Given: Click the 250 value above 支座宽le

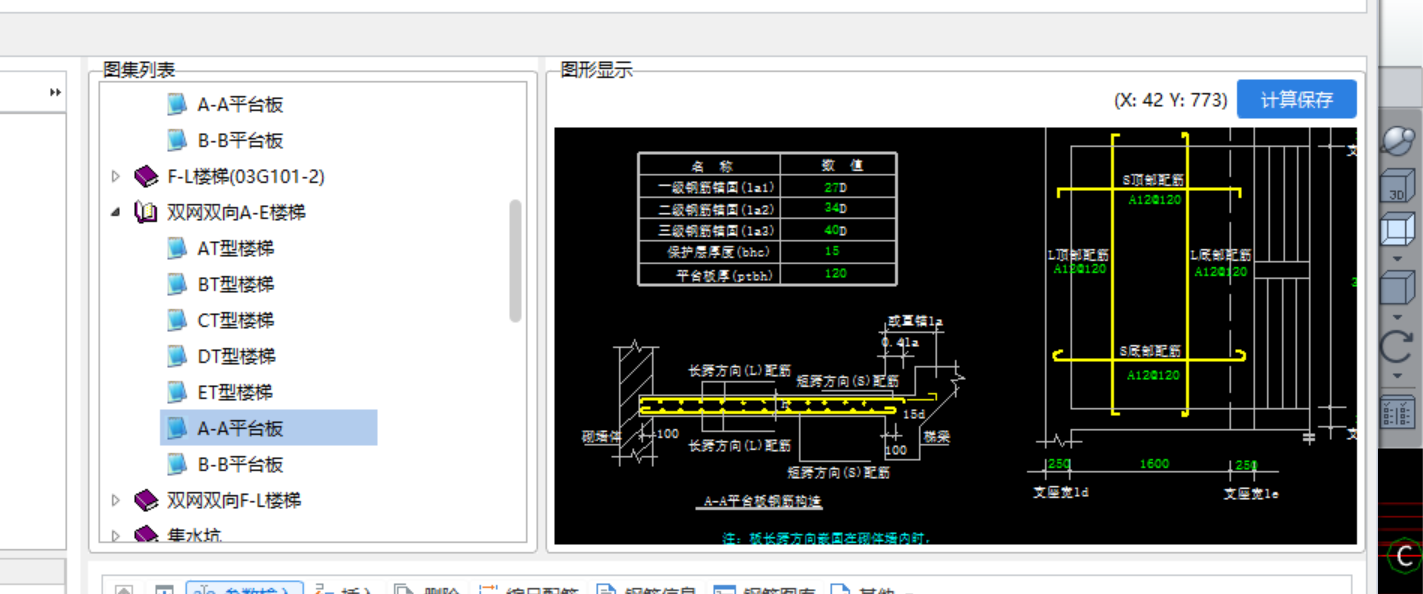Looking at the screenshot, I should [x=1247, y=465].
